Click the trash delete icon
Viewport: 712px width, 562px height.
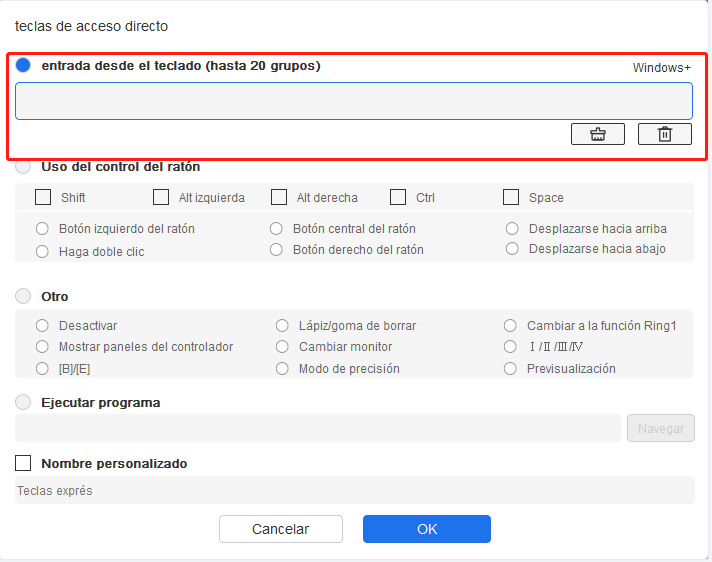(x=664, y=134)
